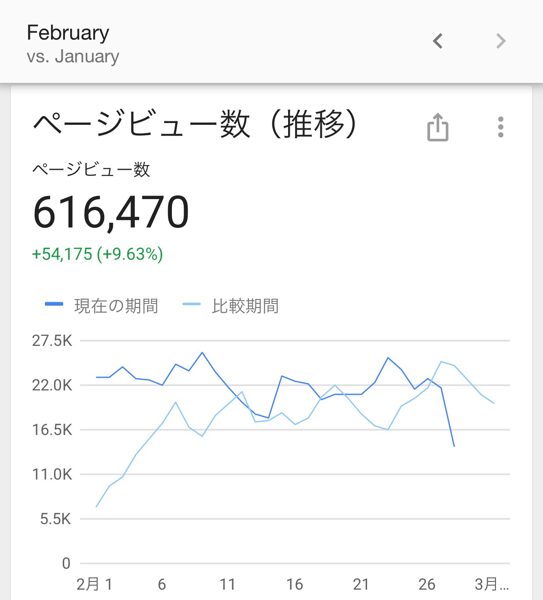Toggle the 現在の期間 legend series
Screen dimensions: 543x600
101,306
